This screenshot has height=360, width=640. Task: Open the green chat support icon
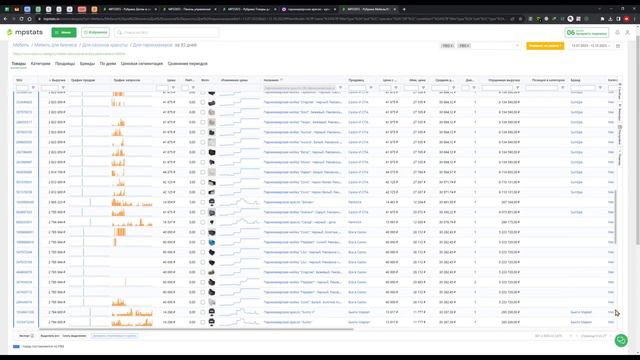pos(621,340)
